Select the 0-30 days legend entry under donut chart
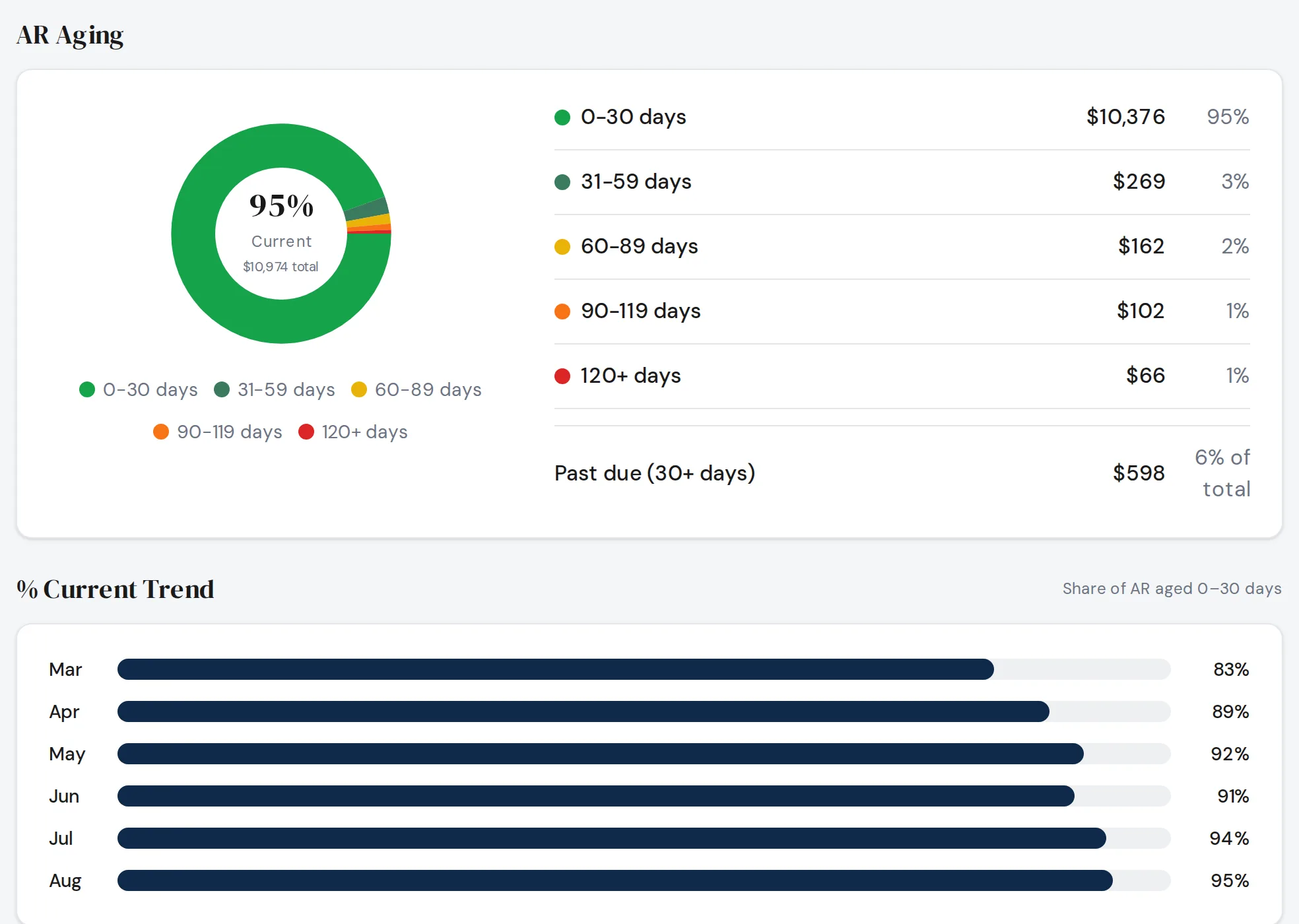Image resolution: width=1299 pixels, height=924 pixels. coord(139,389)
